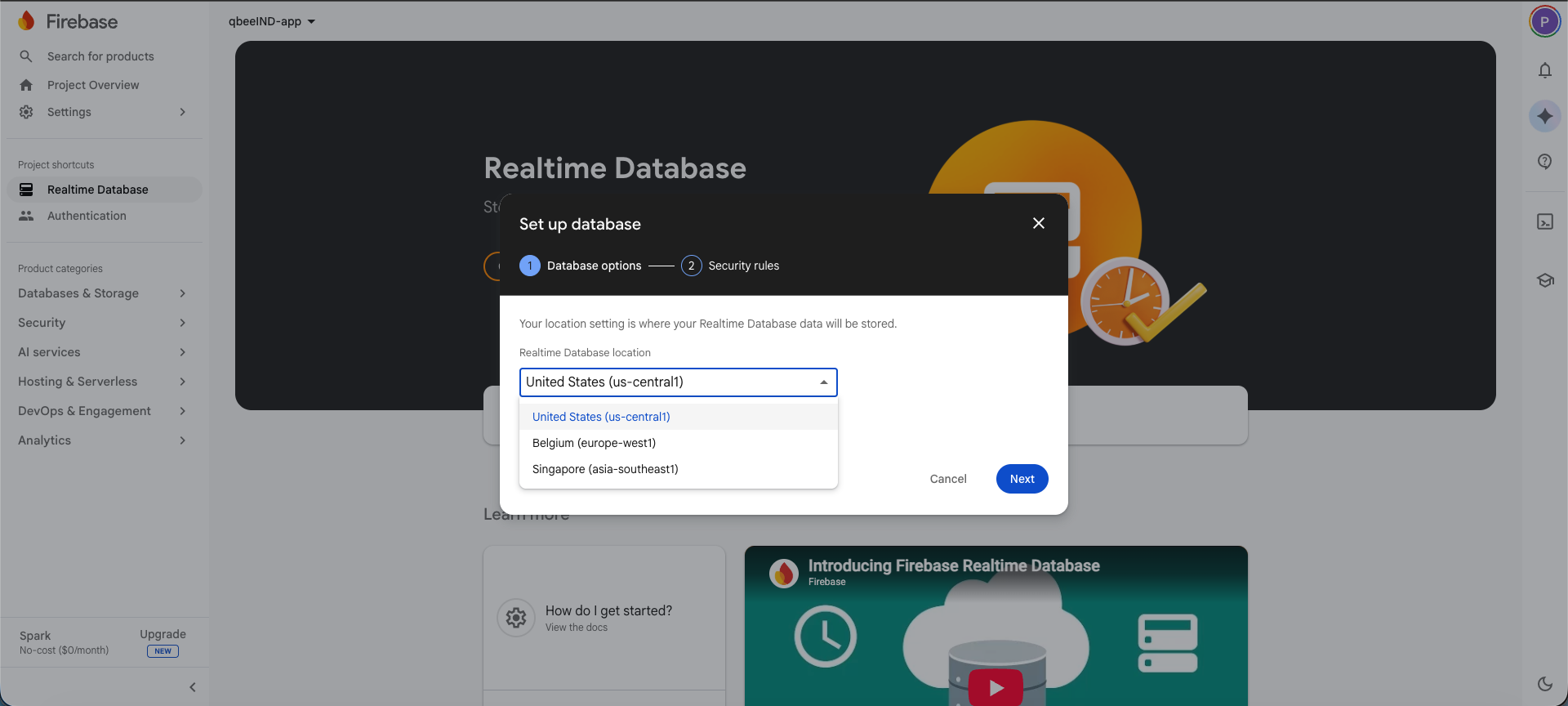Open the Gemini sparkle assistant

1544,116
